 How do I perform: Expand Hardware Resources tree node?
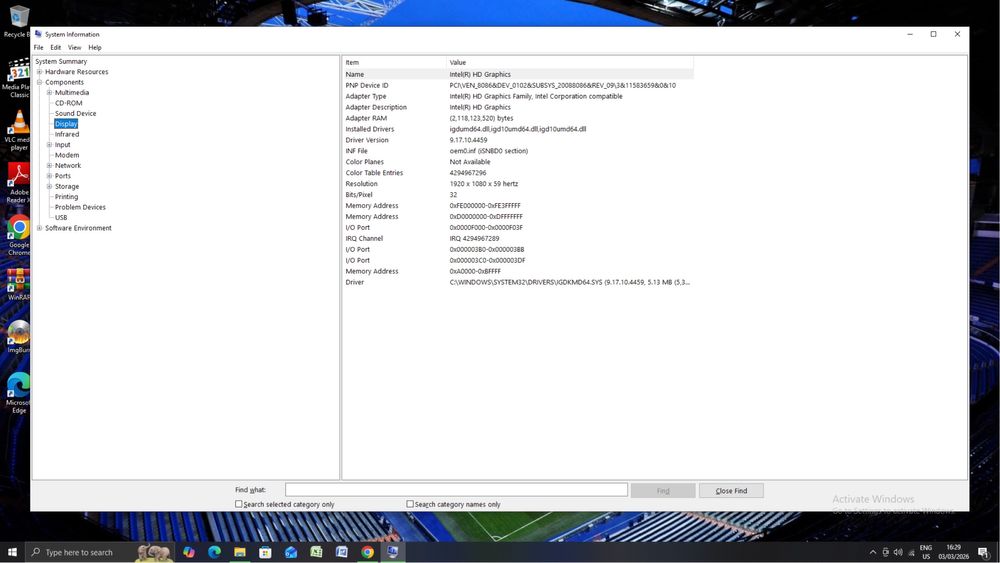40,72
